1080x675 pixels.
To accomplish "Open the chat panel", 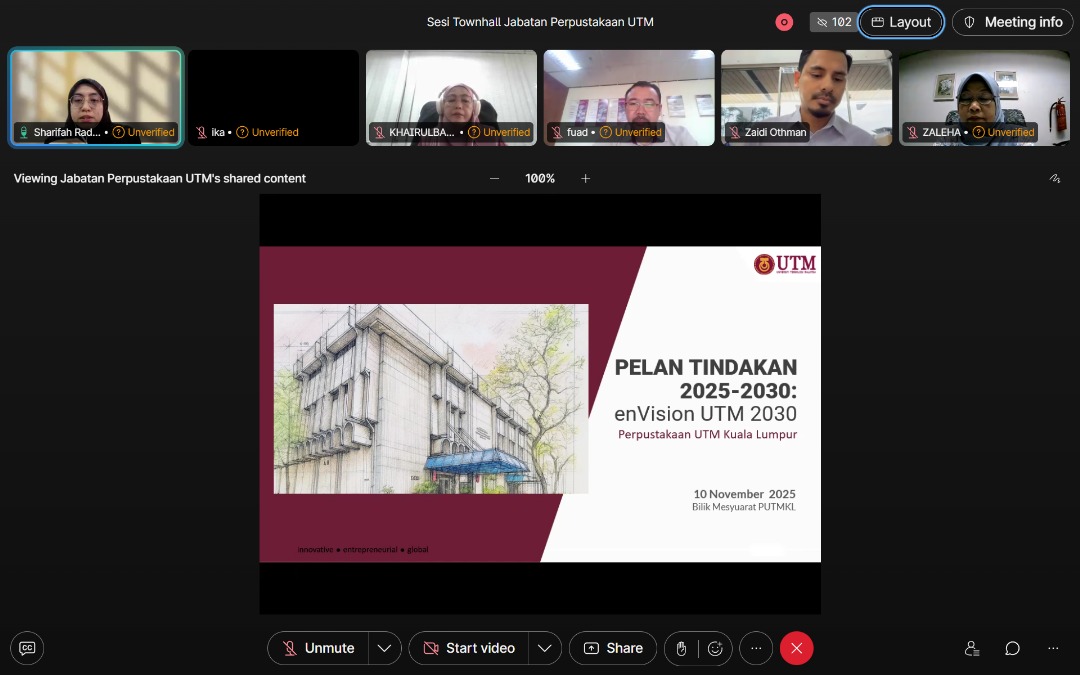I will pos(1012,648).
